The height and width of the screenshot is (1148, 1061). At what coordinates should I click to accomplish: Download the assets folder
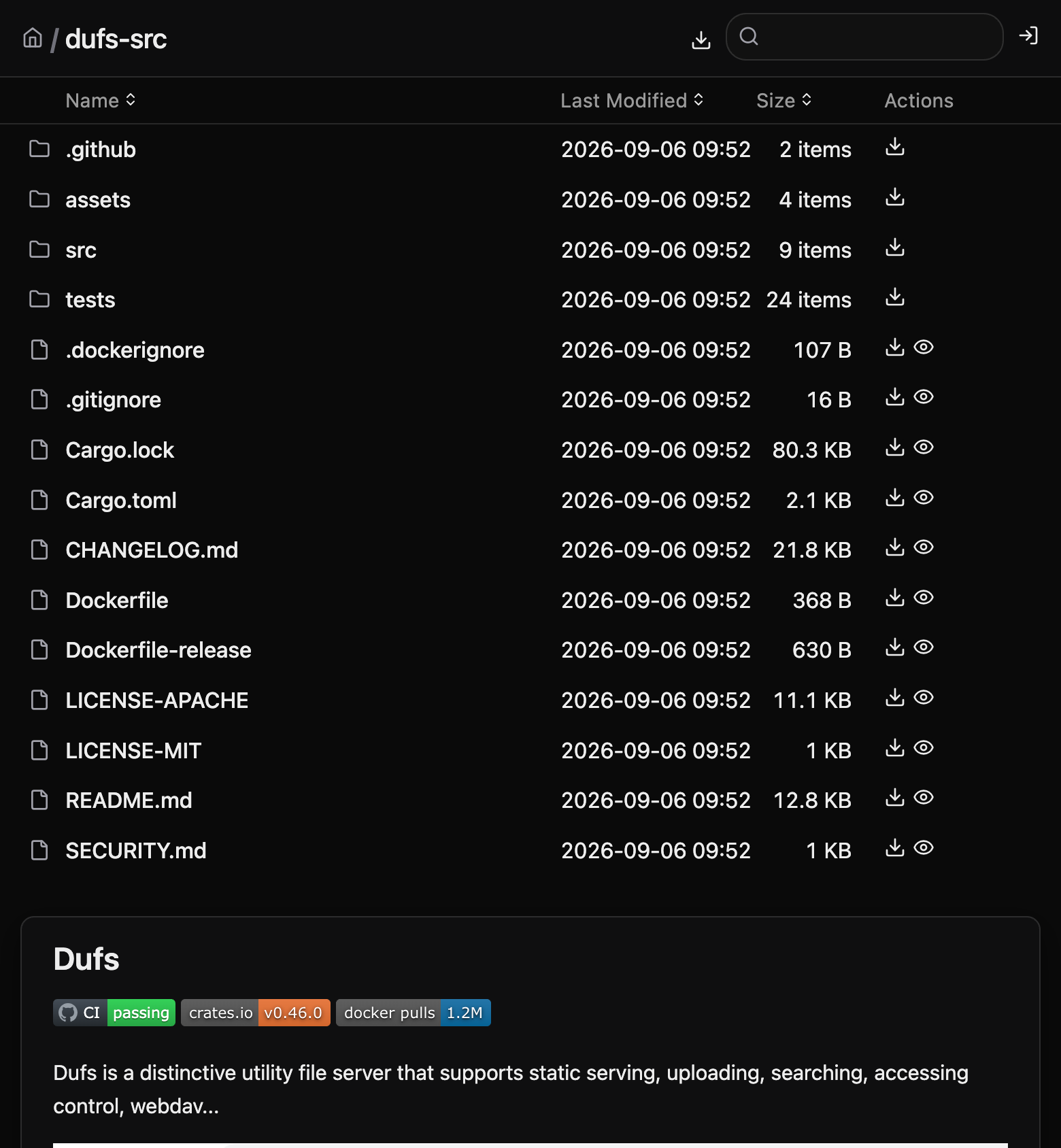[895, 197]
